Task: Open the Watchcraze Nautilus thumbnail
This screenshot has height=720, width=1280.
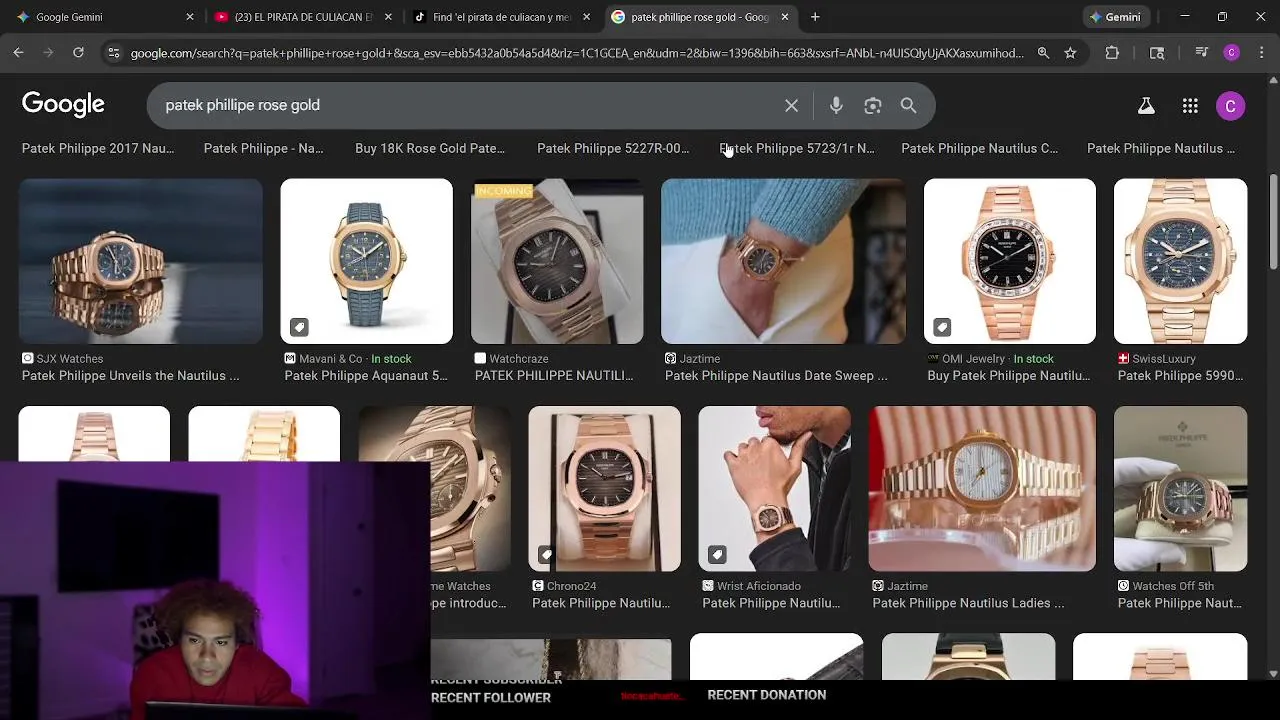Action: pyautogui.click(x=557, y=261)
